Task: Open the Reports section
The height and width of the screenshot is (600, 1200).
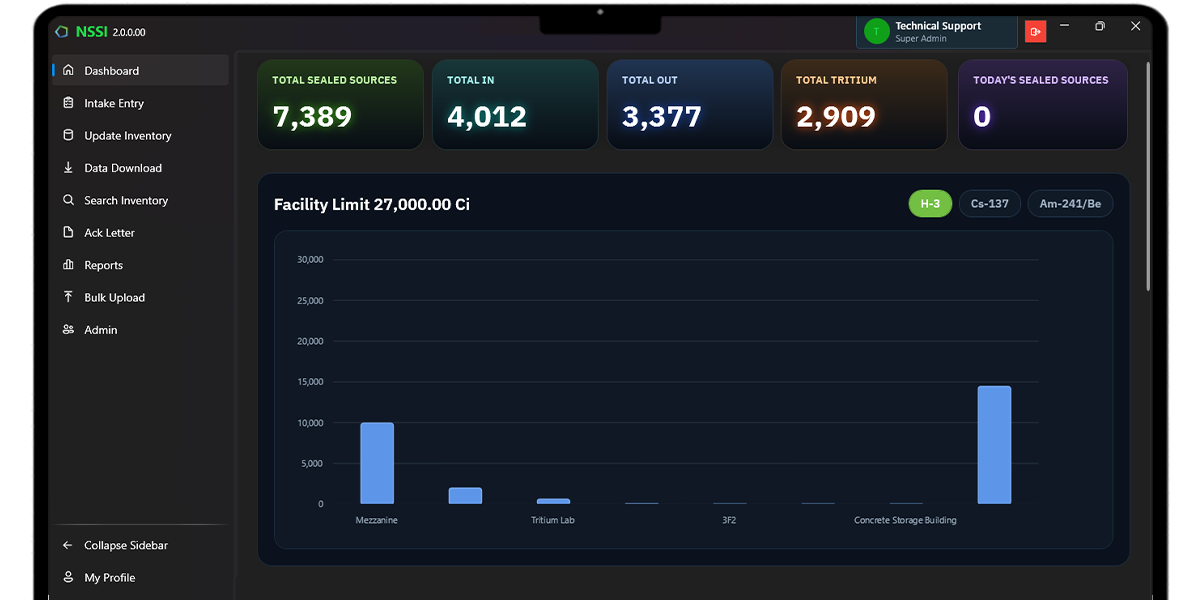Action: 141,265
